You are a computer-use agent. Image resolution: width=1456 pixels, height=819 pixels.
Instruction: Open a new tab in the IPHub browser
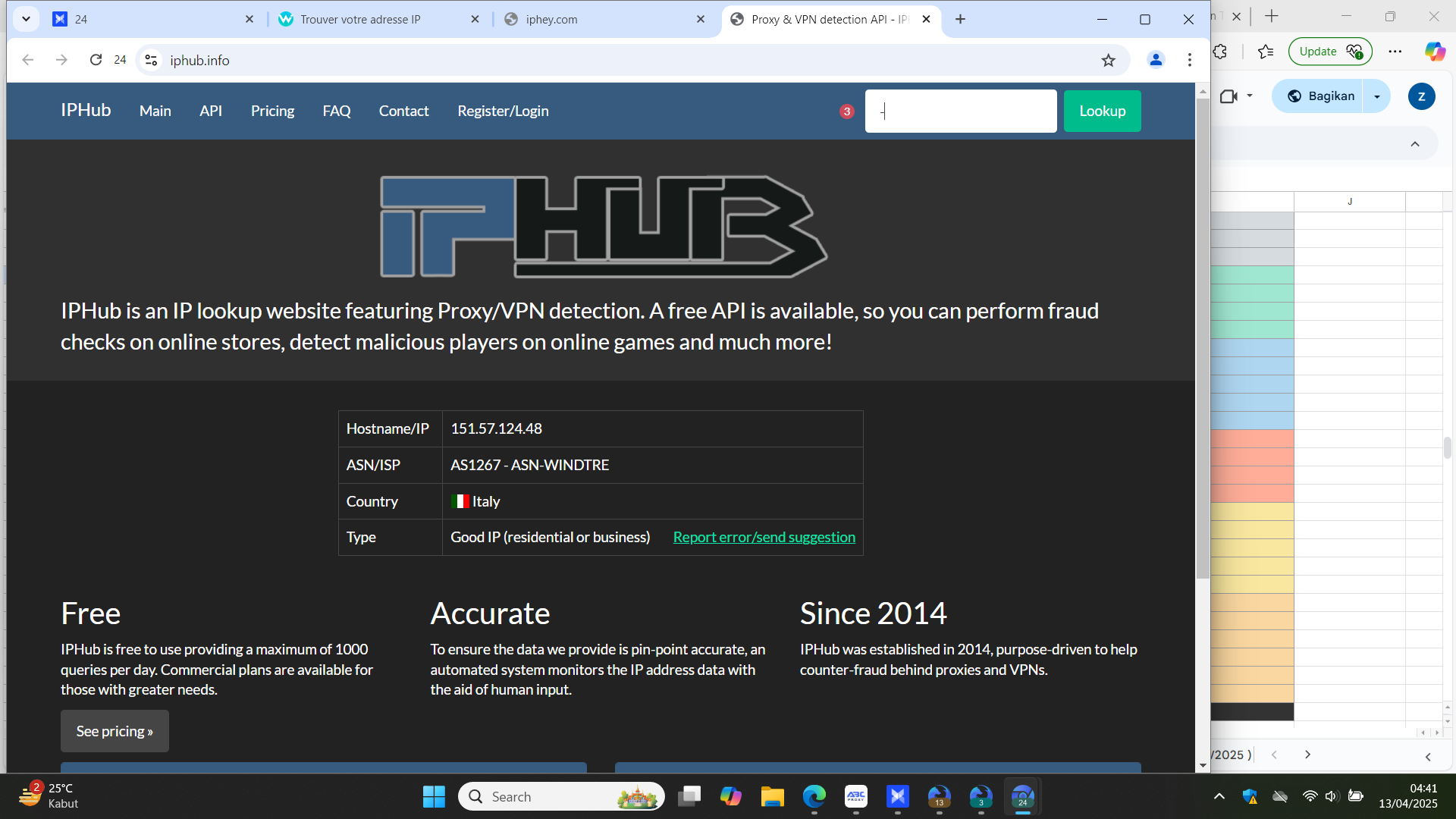click(960, 19)
